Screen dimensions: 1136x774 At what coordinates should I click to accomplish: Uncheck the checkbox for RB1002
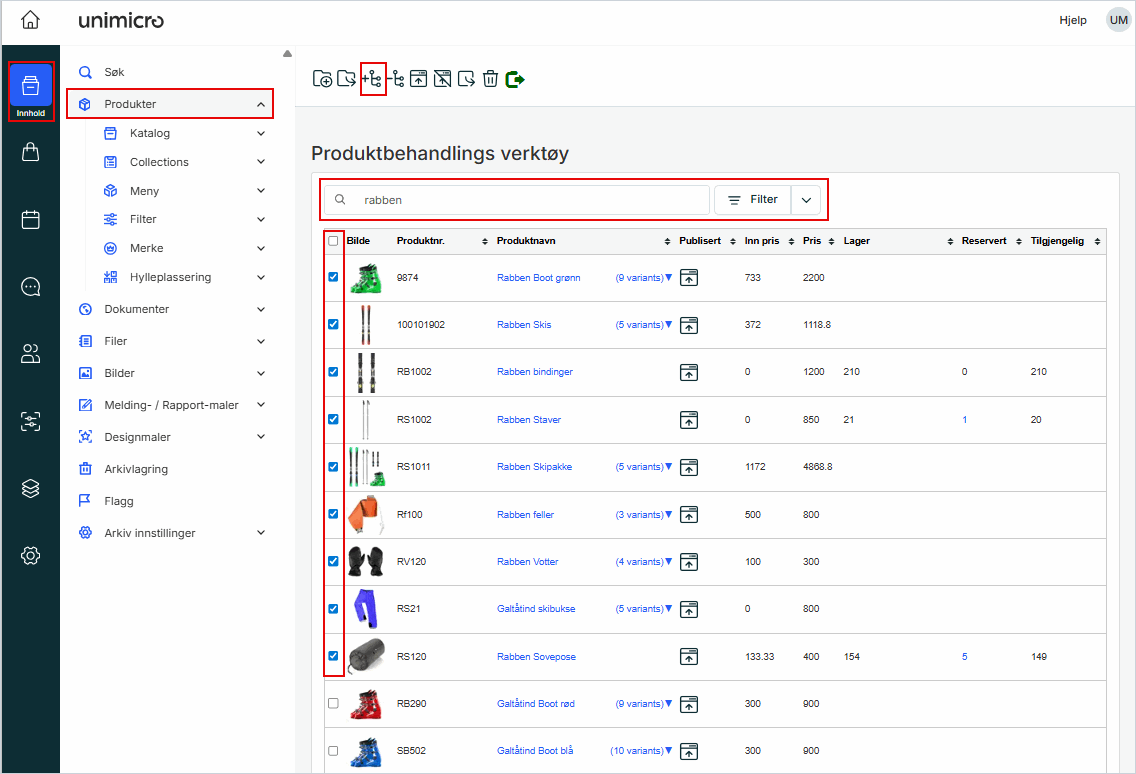click(x=333, y=372)
